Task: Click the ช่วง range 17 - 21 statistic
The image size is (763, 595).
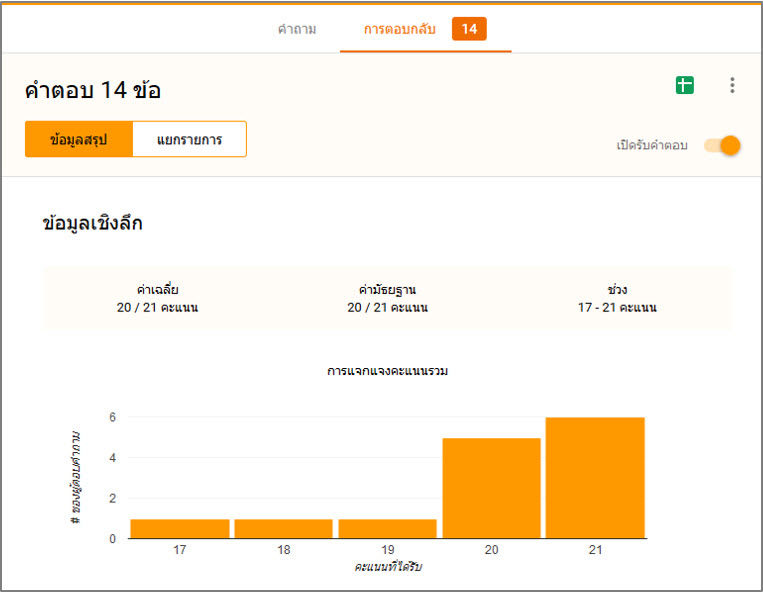Action: pos(617,298)
